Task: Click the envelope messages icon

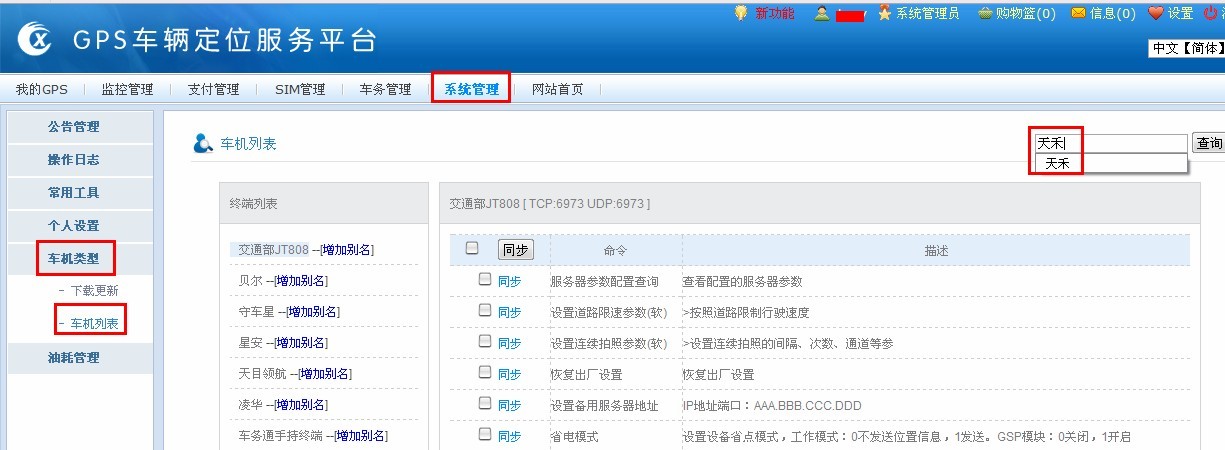Action: click(1078, 13)
